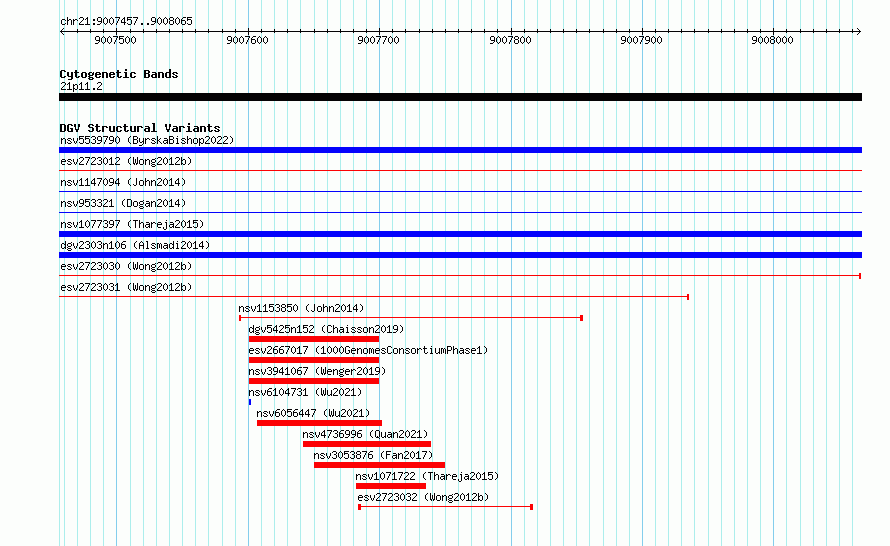Click the right arrowhead of the ruler
Image resolution: width=890 pixels, height=546 pixels.
(x=859, y=31)
